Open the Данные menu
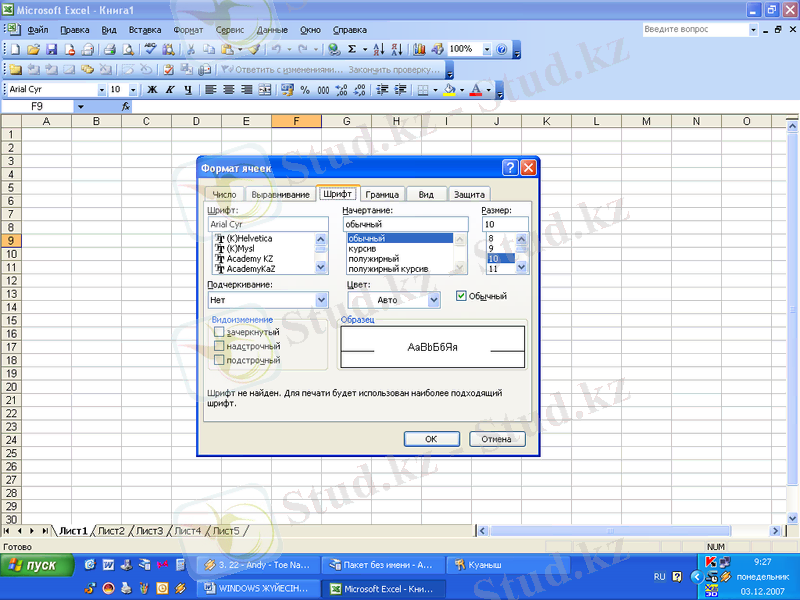The height and width of the screenshot is (600, 800). (272, 30)
